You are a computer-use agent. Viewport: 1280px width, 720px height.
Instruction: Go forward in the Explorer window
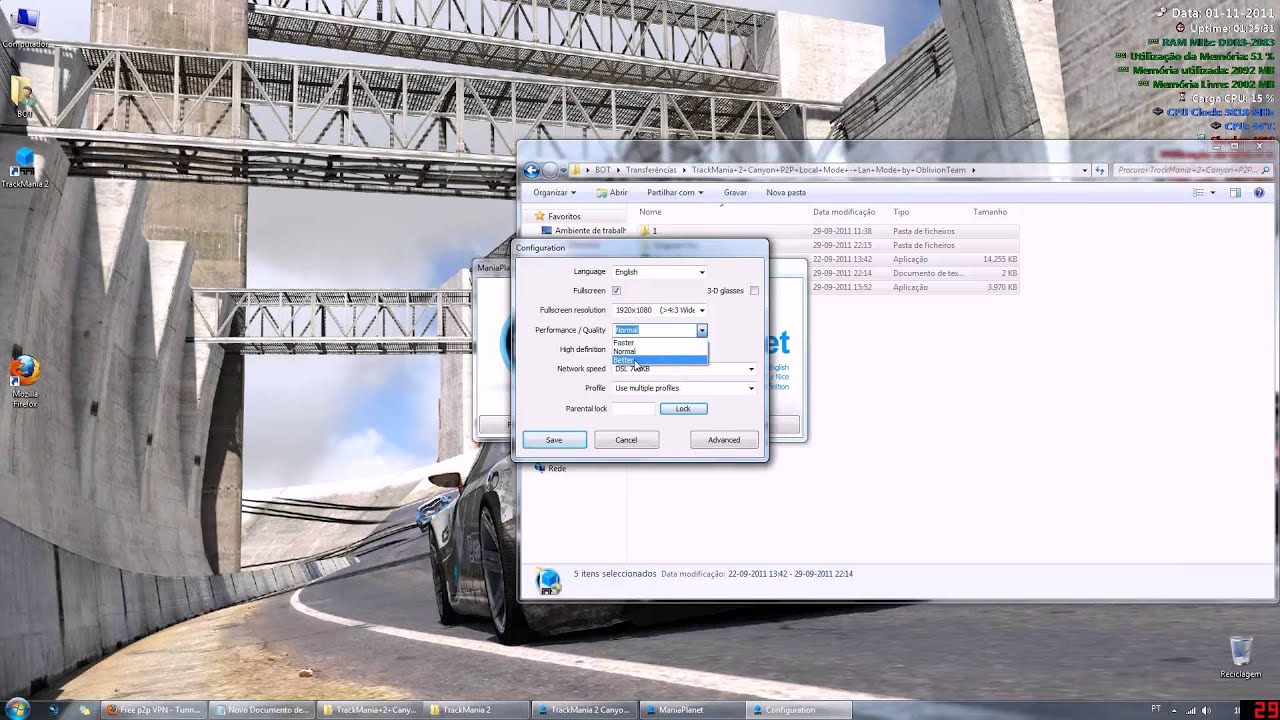(x=550, y=170)
